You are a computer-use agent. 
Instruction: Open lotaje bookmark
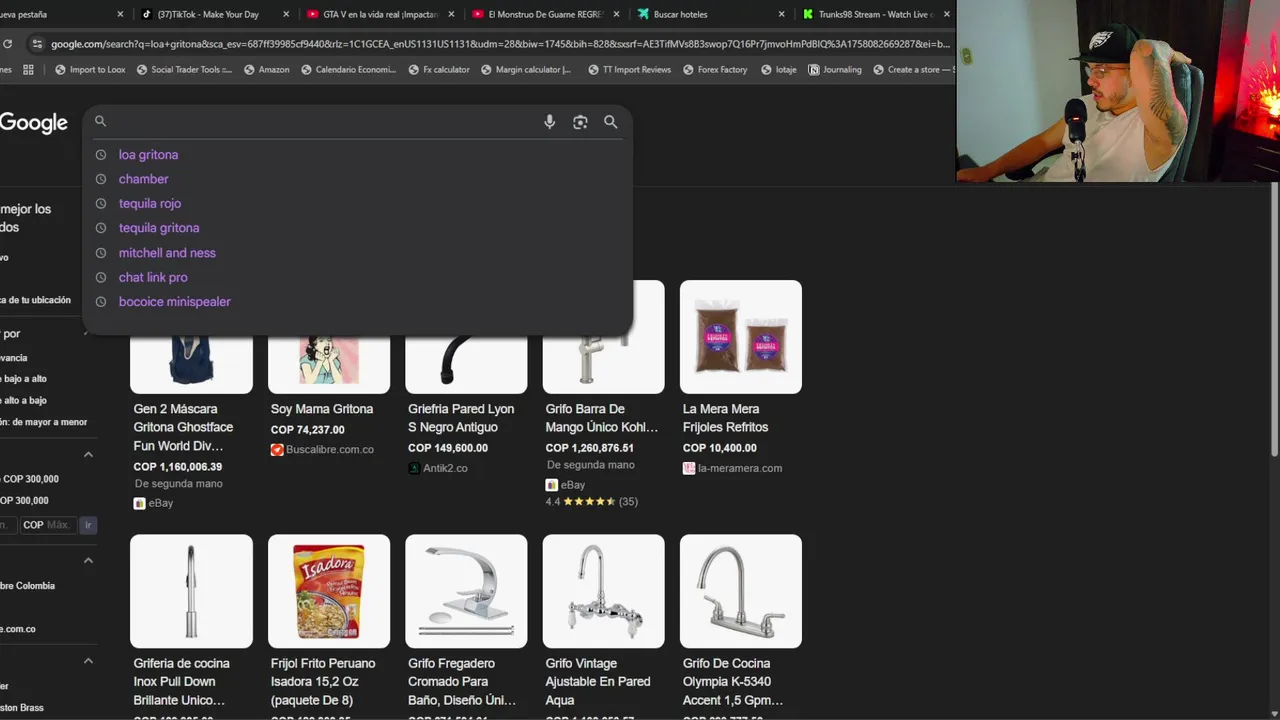pos(778,70)
